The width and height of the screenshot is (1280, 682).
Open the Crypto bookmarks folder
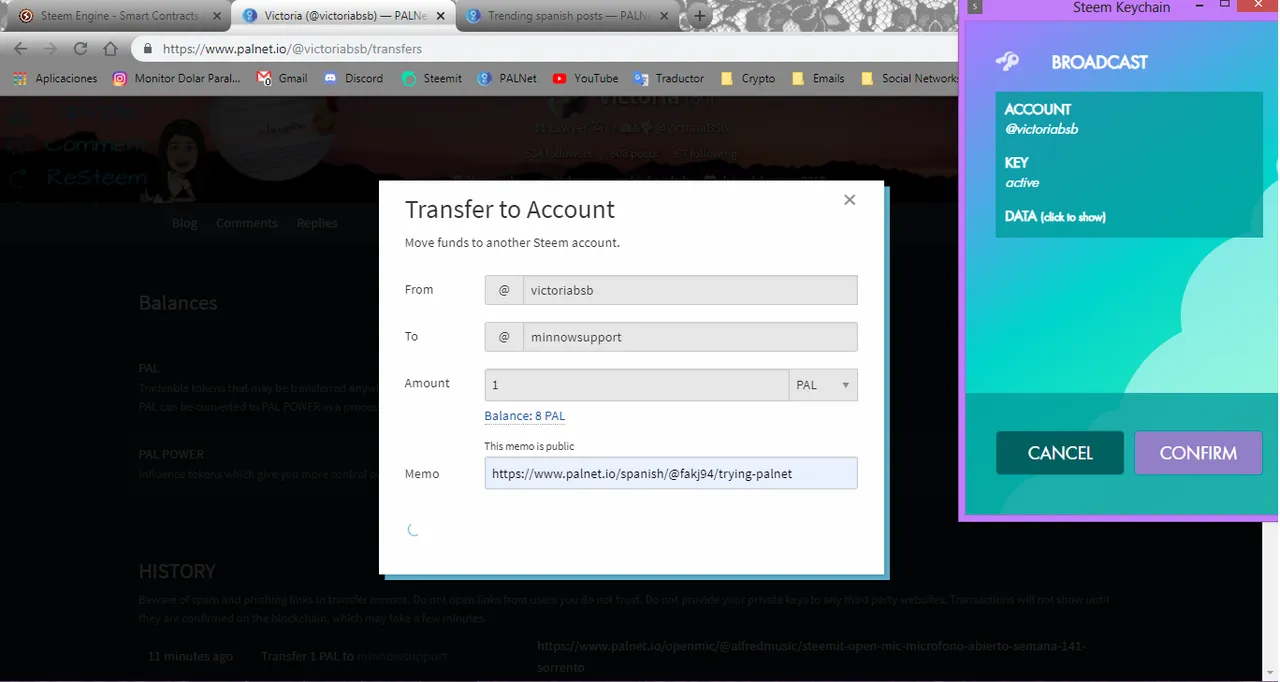click(x=747, y=78)
